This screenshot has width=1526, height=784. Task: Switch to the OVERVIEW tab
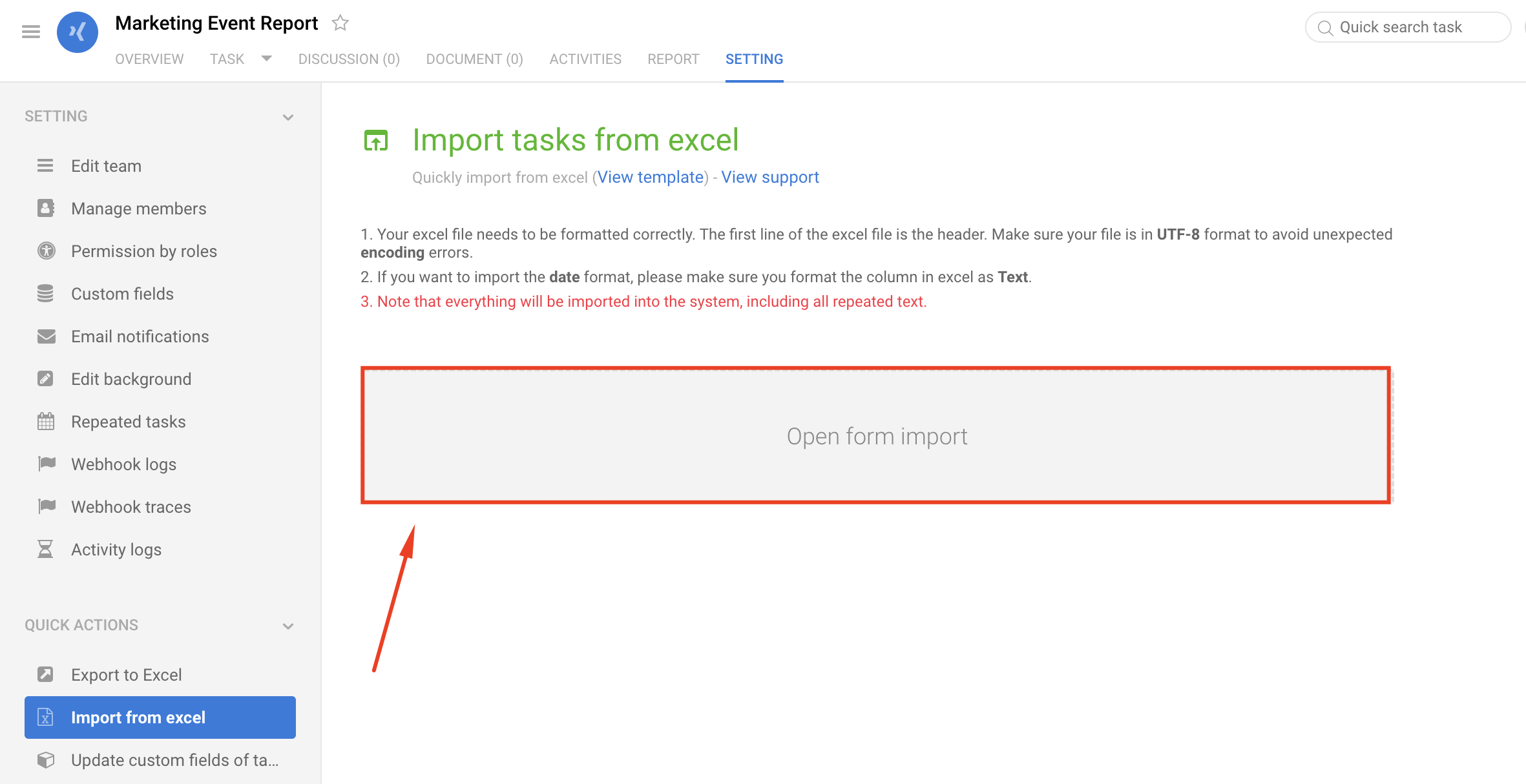[149, 59]
